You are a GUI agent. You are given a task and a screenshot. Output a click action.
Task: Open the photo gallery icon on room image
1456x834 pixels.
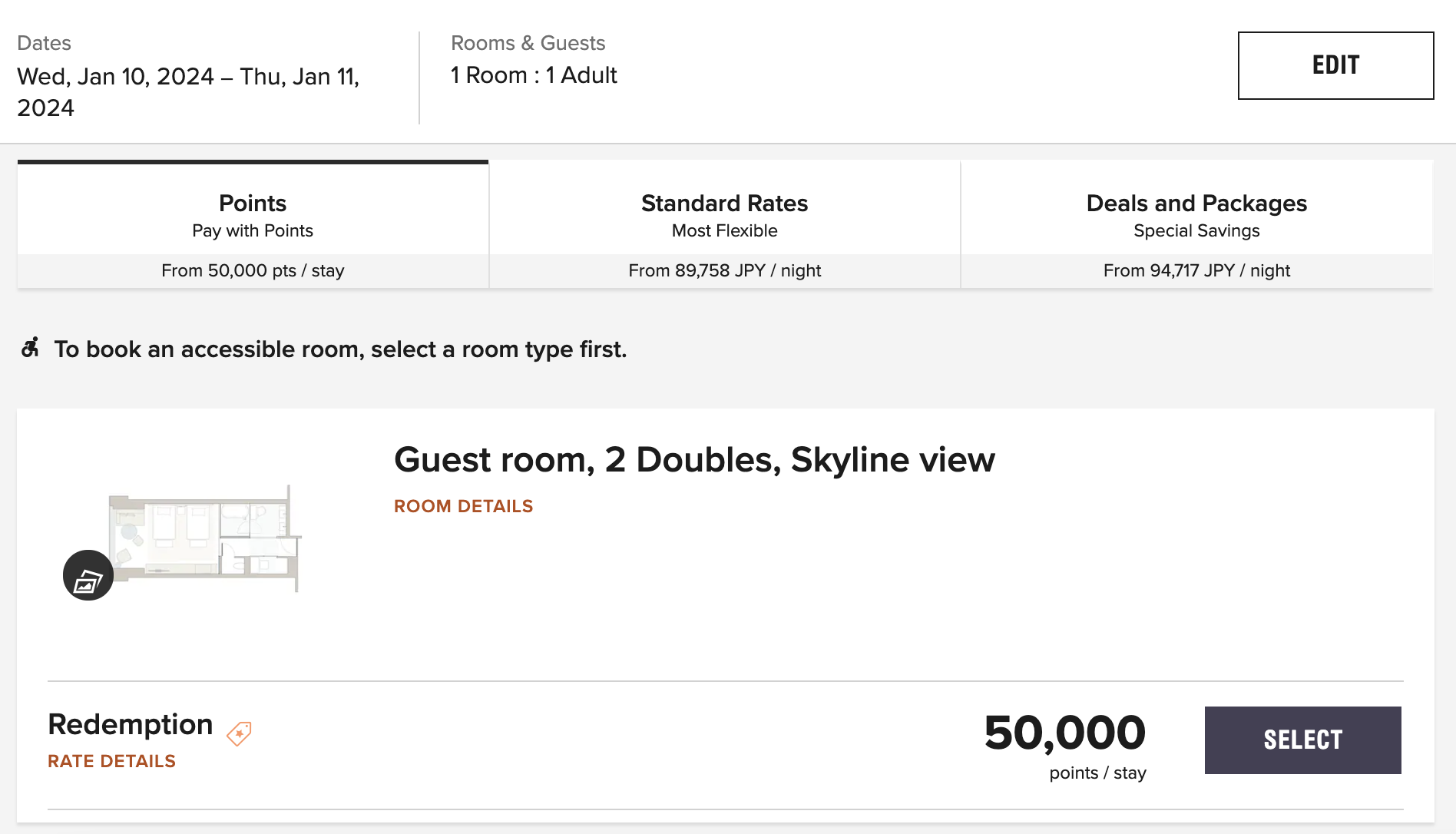[88, 575]
